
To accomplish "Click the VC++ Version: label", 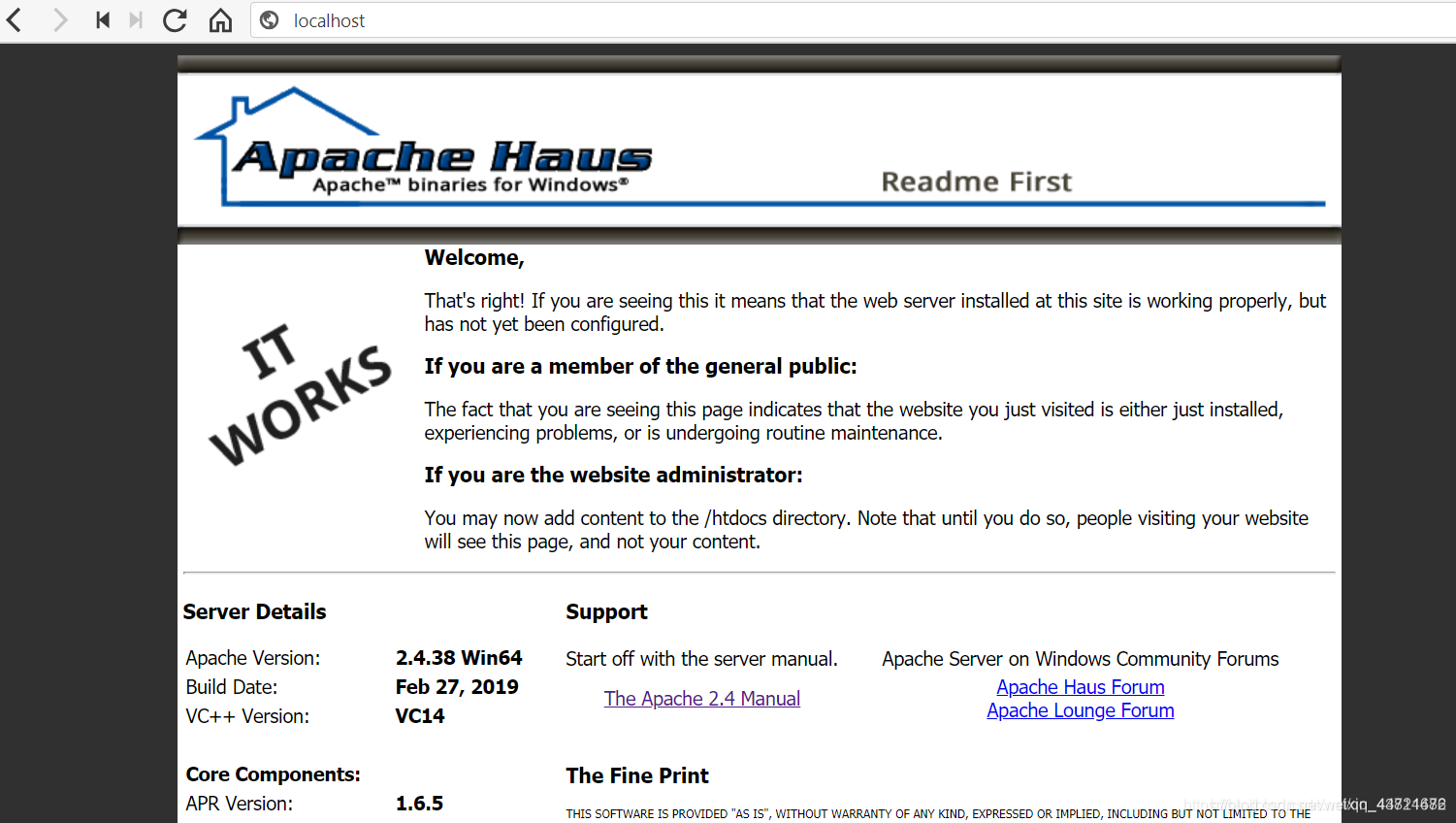I will click(247, 716).
